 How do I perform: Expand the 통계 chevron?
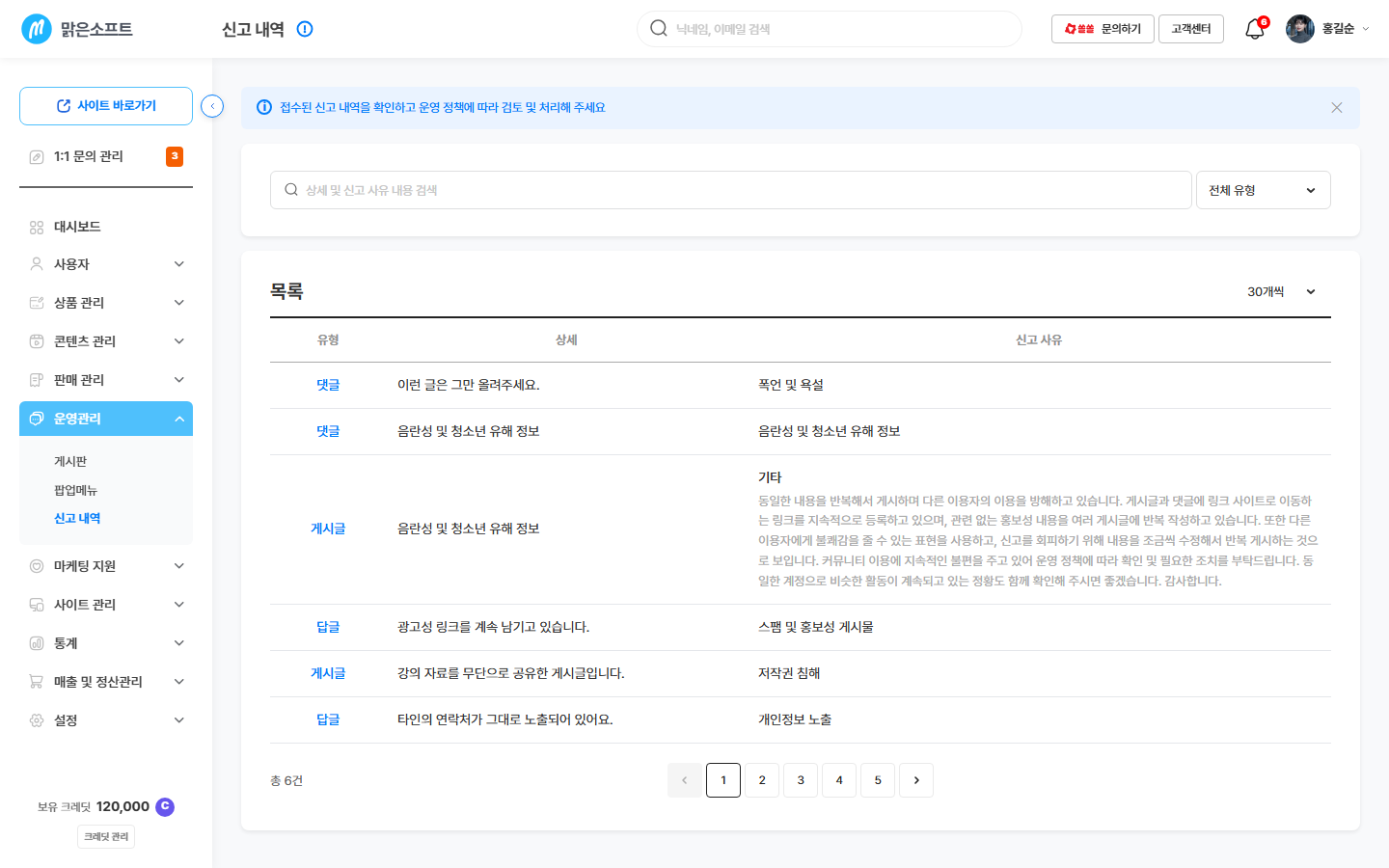click(179, 643)
